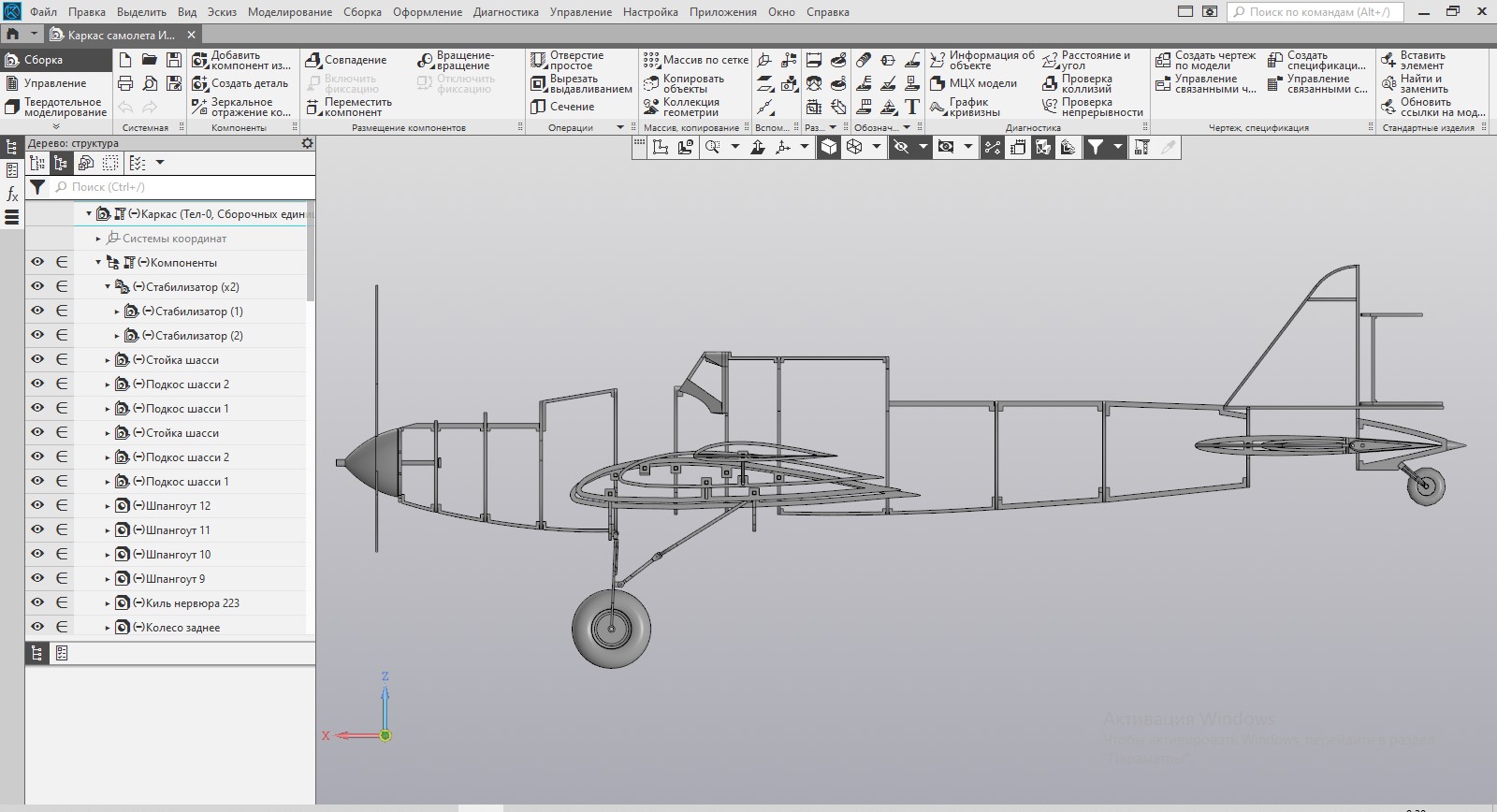1497x812 pixels.
Task: Toggle visibility of Стабилизатор (1)
Action: coord(37,311)
